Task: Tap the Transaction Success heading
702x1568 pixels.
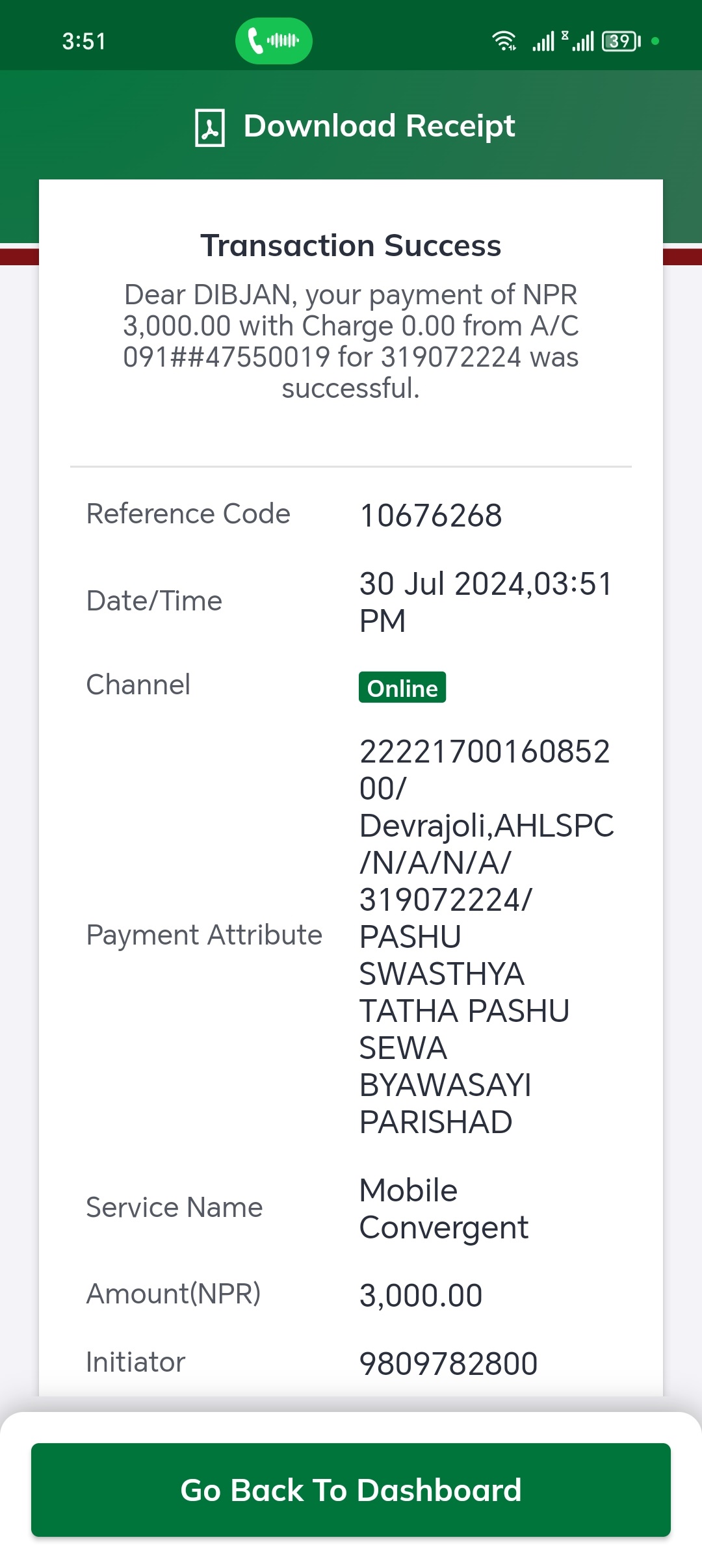Action: (351, 246)
